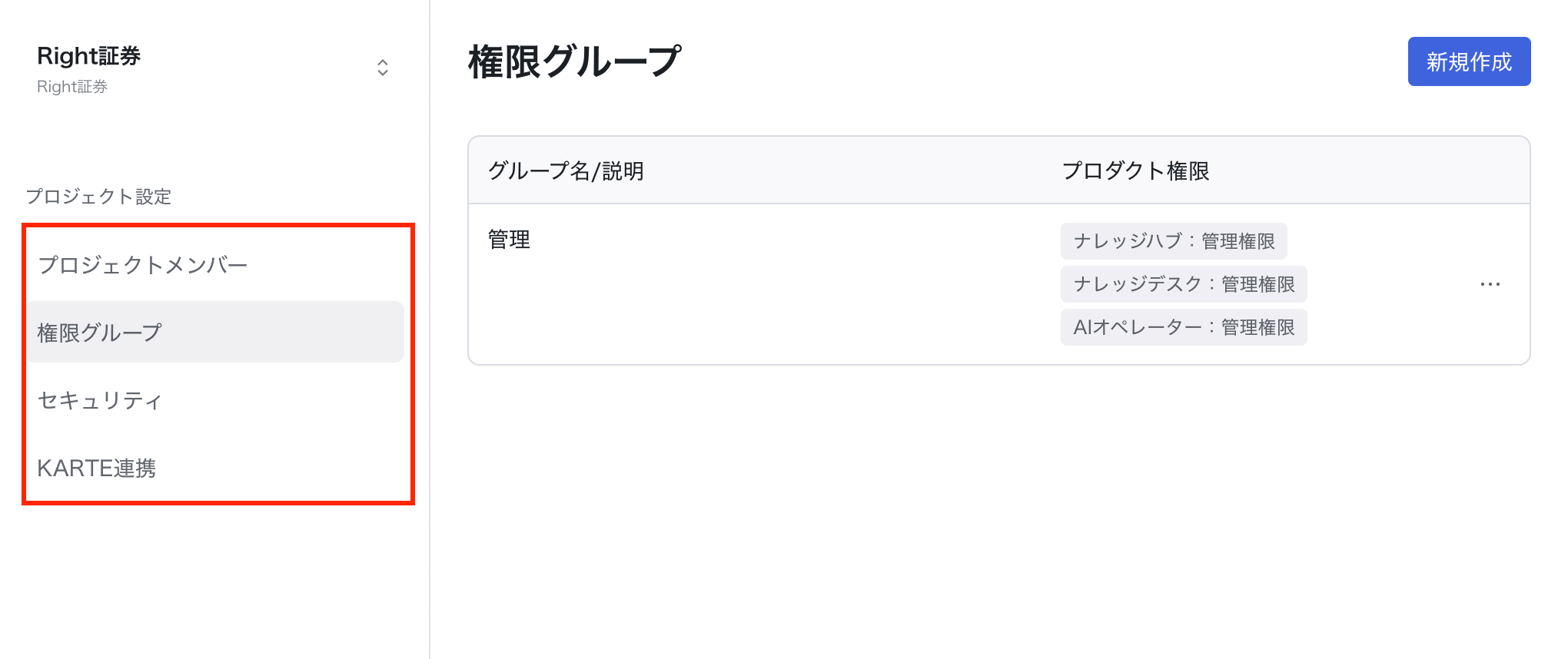Click the グループ名/説明 column header
This screenshot has width=1568, height=659.
[x=566, y=171]
